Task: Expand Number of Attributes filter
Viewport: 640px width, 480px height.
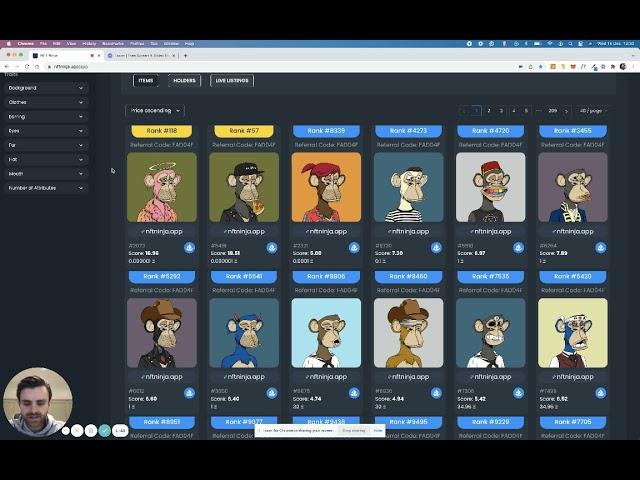Action: coord(46,188)
